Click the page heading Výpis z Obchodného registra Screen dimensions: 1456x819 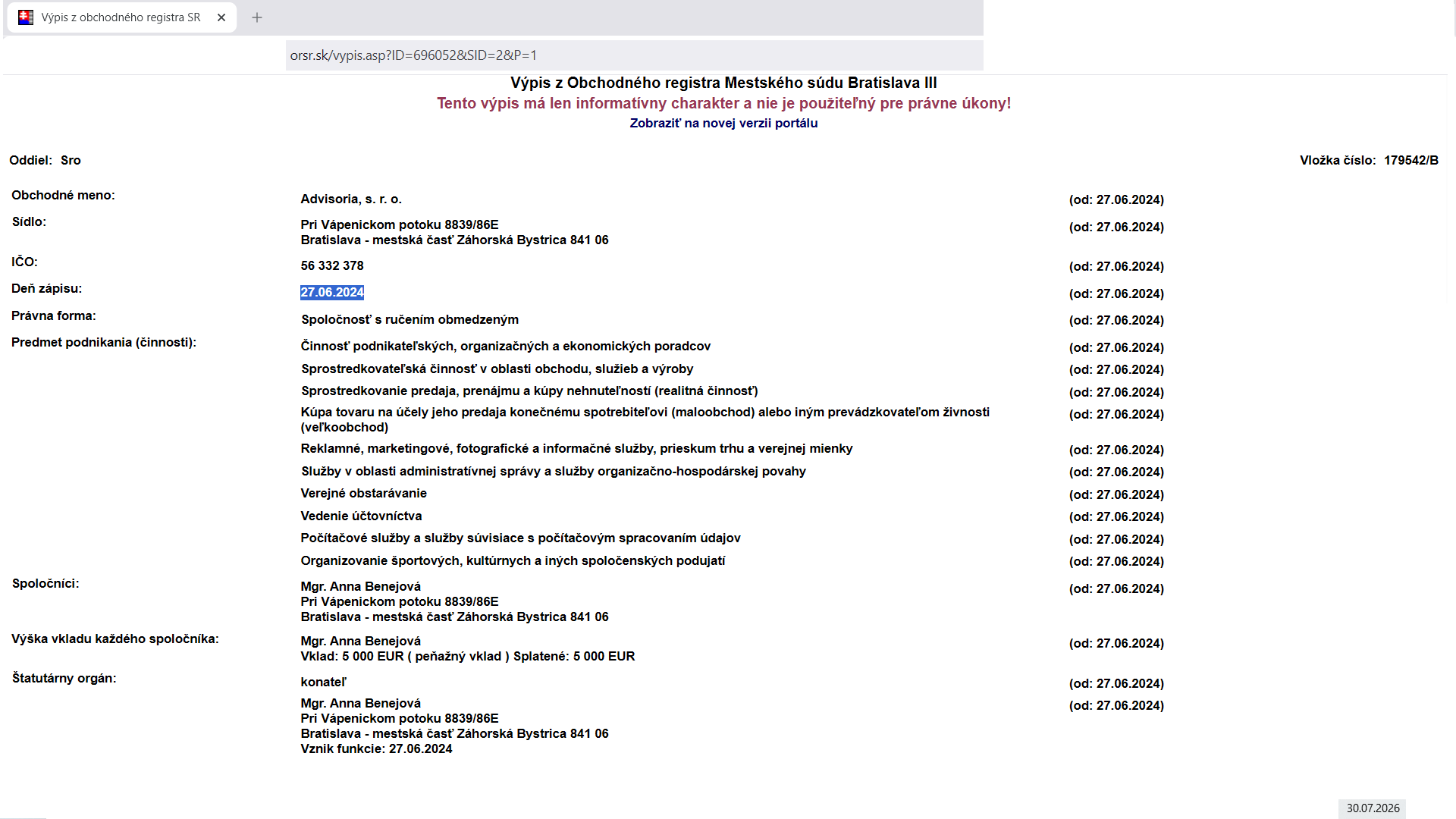click(x=723, y=83)
